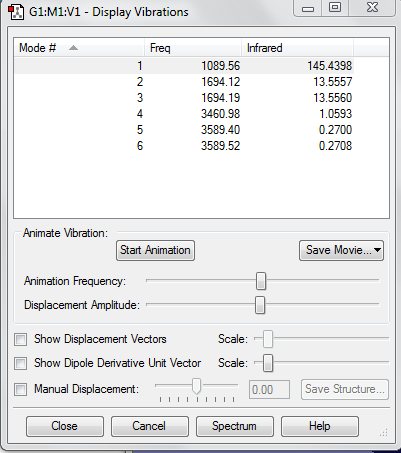This screenshot has width=401, height=453.
Task: Click the Freq column header
Action: tap(193, 48)
